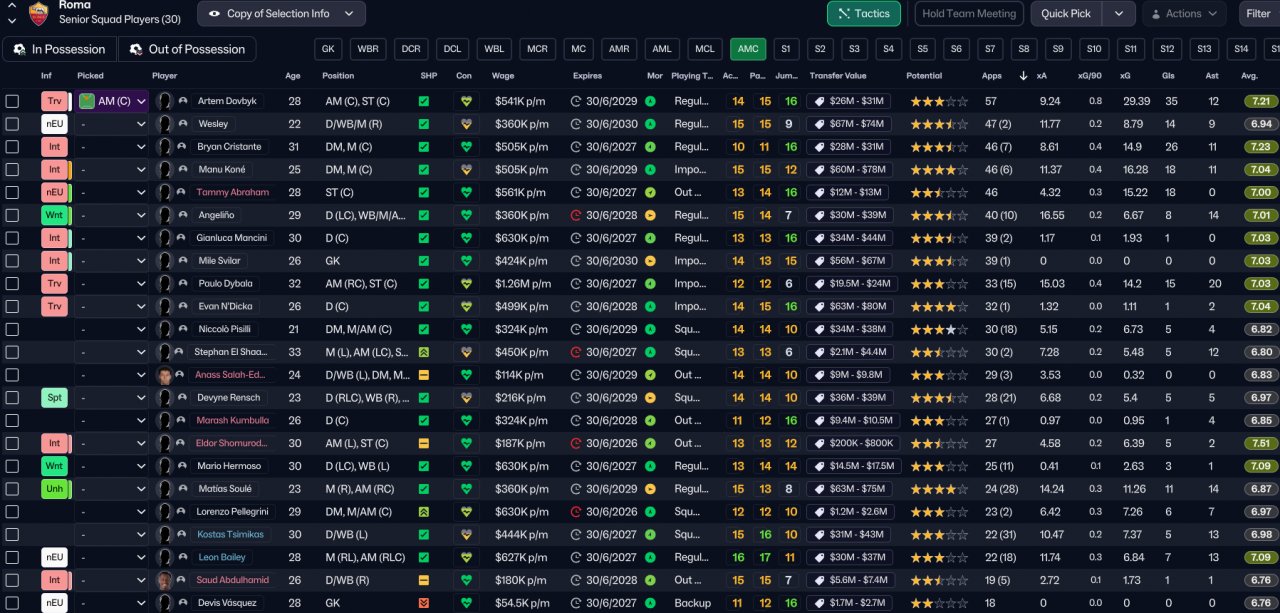The height and width of the screenshot is (613, 1280).
Task: Click condition heart icon for Lorenzo Pellegrini
Action: [x=465, y=512]
